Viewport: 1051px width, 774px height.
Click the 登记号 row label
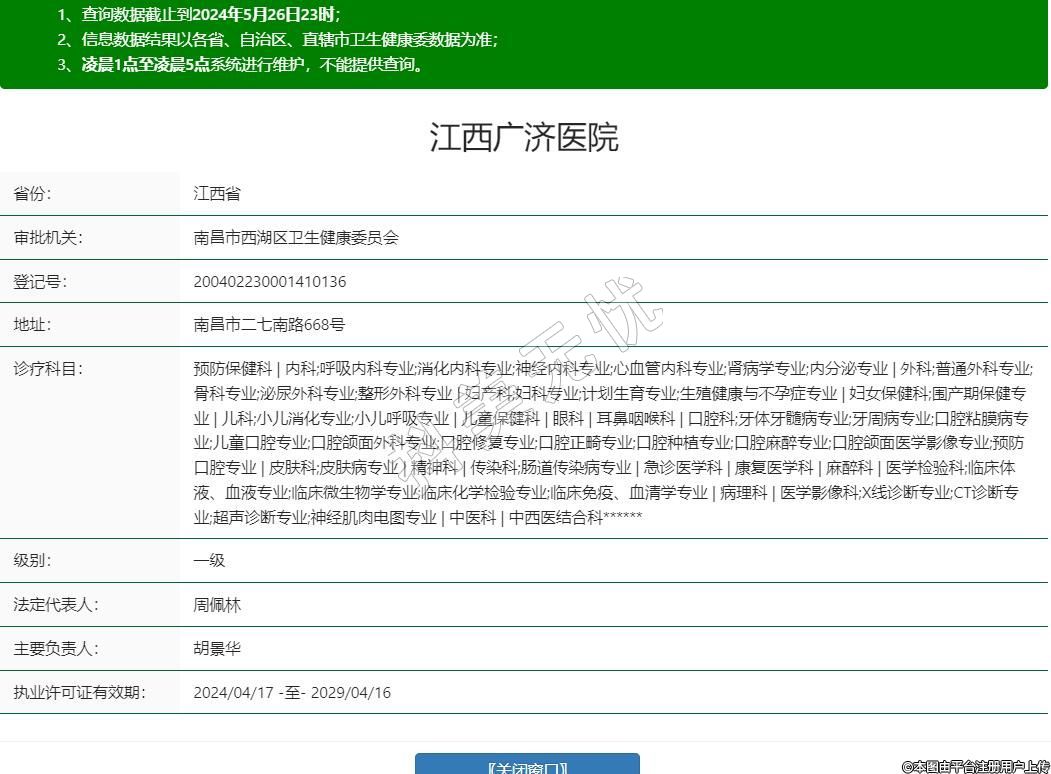pos(39,281)
